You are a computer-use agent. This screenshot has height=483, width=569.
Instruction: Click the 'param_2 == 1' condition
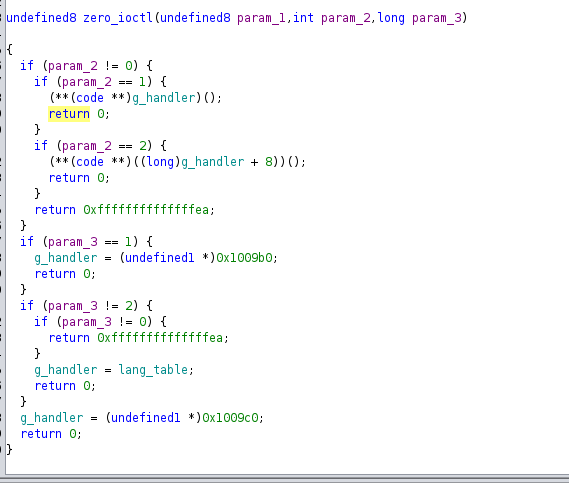[104, 82]
